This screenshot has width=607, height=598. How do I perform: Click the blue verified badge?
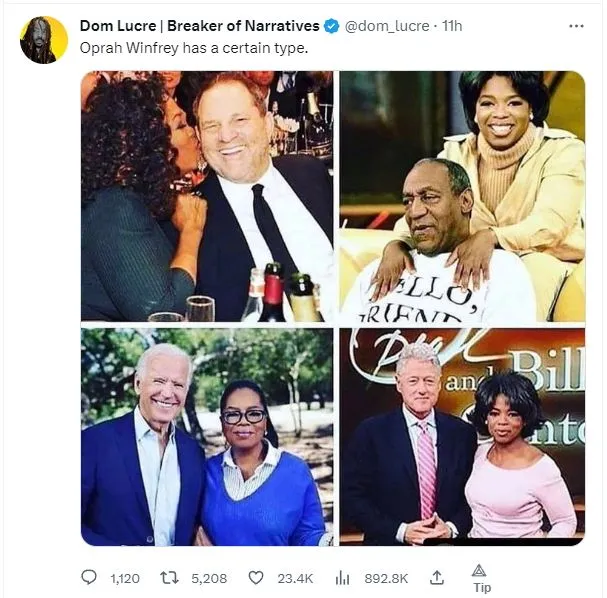(333, 26)
